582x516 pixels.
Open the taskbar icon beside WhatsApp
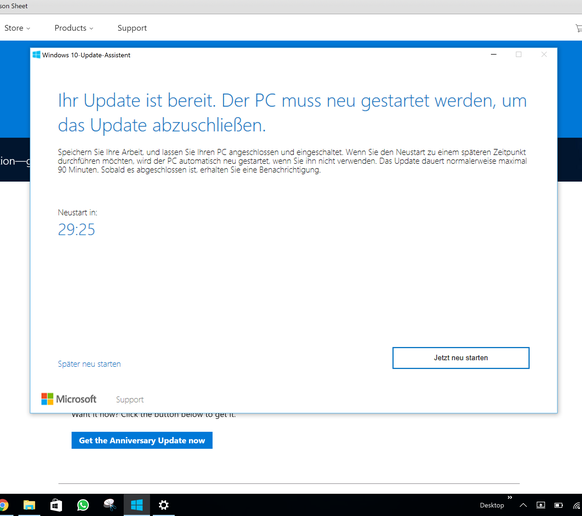click(x=110, y=505)
